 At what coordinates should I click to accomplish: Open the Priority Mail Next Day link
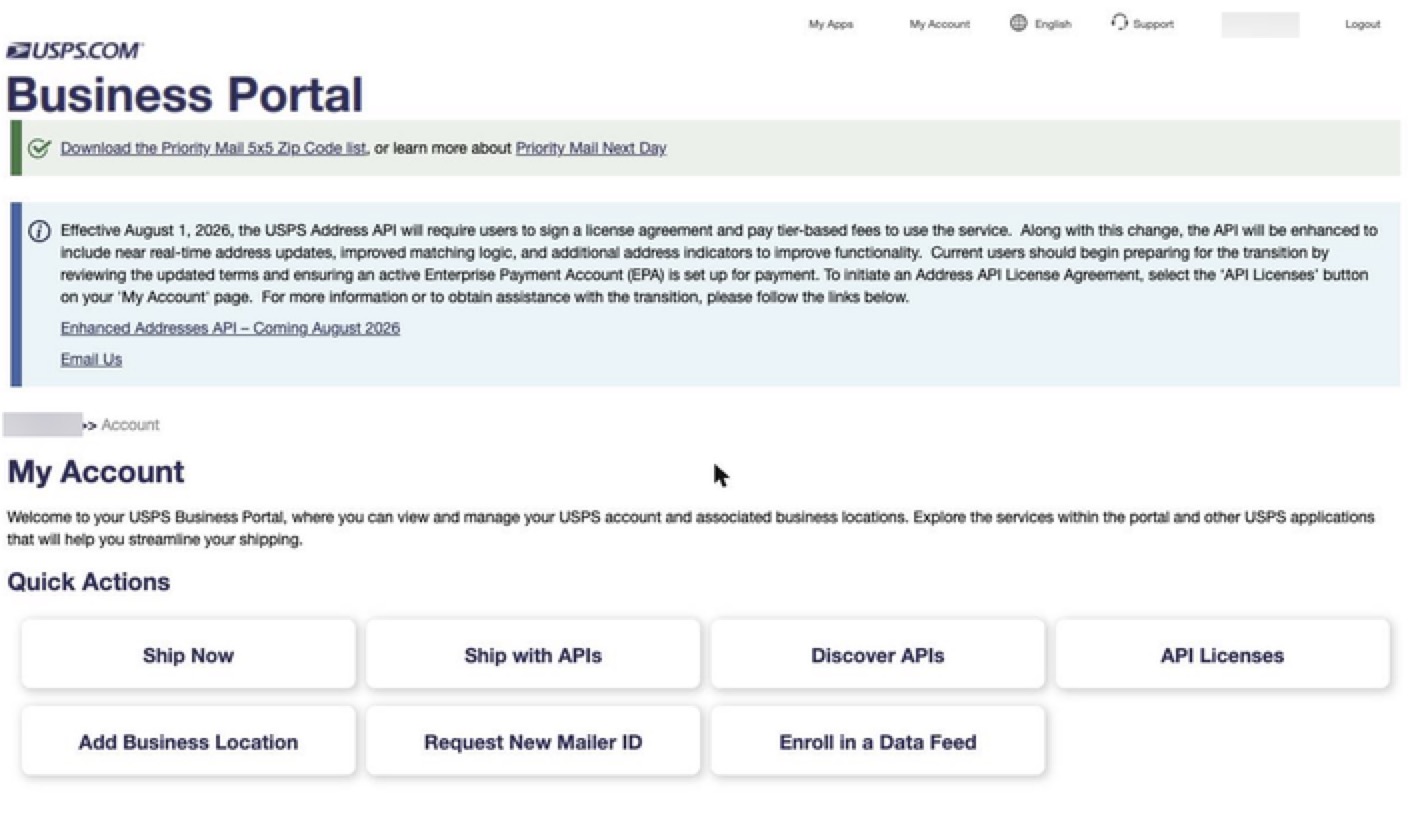[x=591, y=148]
